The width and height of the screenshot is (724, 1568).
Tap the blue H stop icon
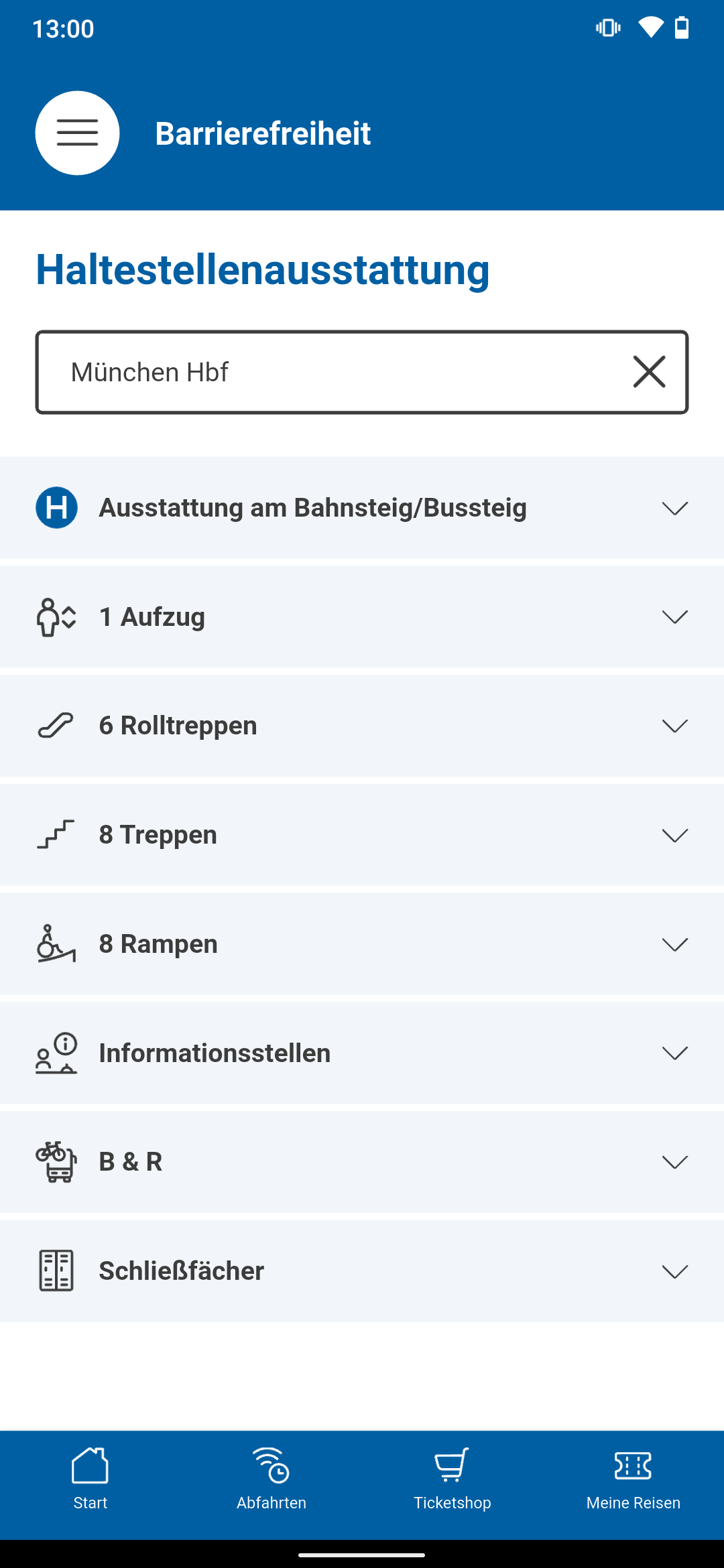[56, 507]
